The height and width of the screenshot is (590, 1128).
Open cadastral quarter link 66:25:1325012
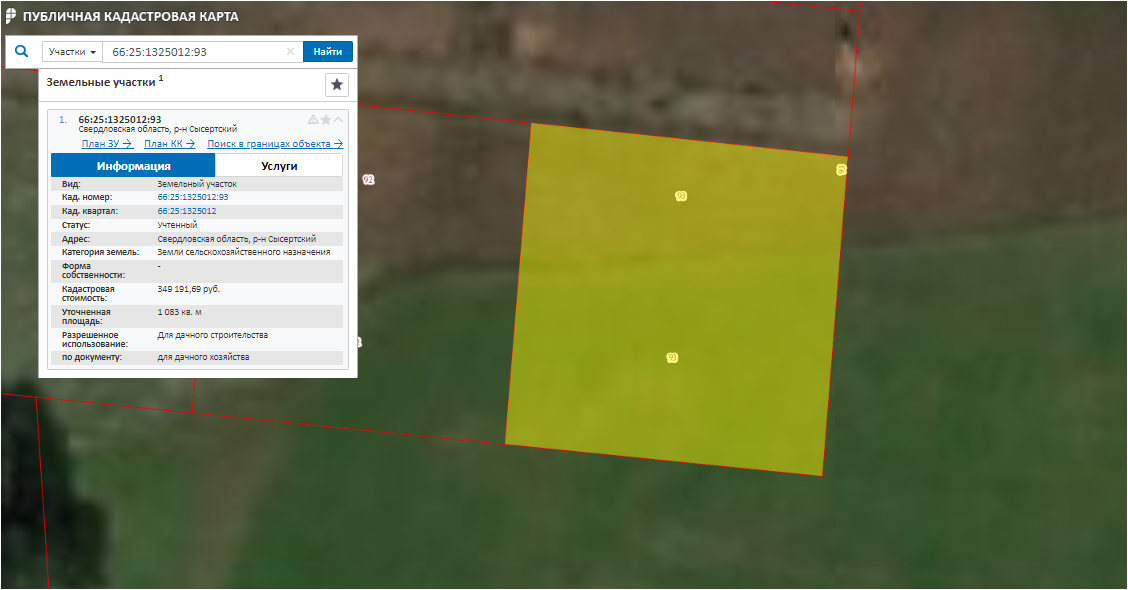click(187, 211)
